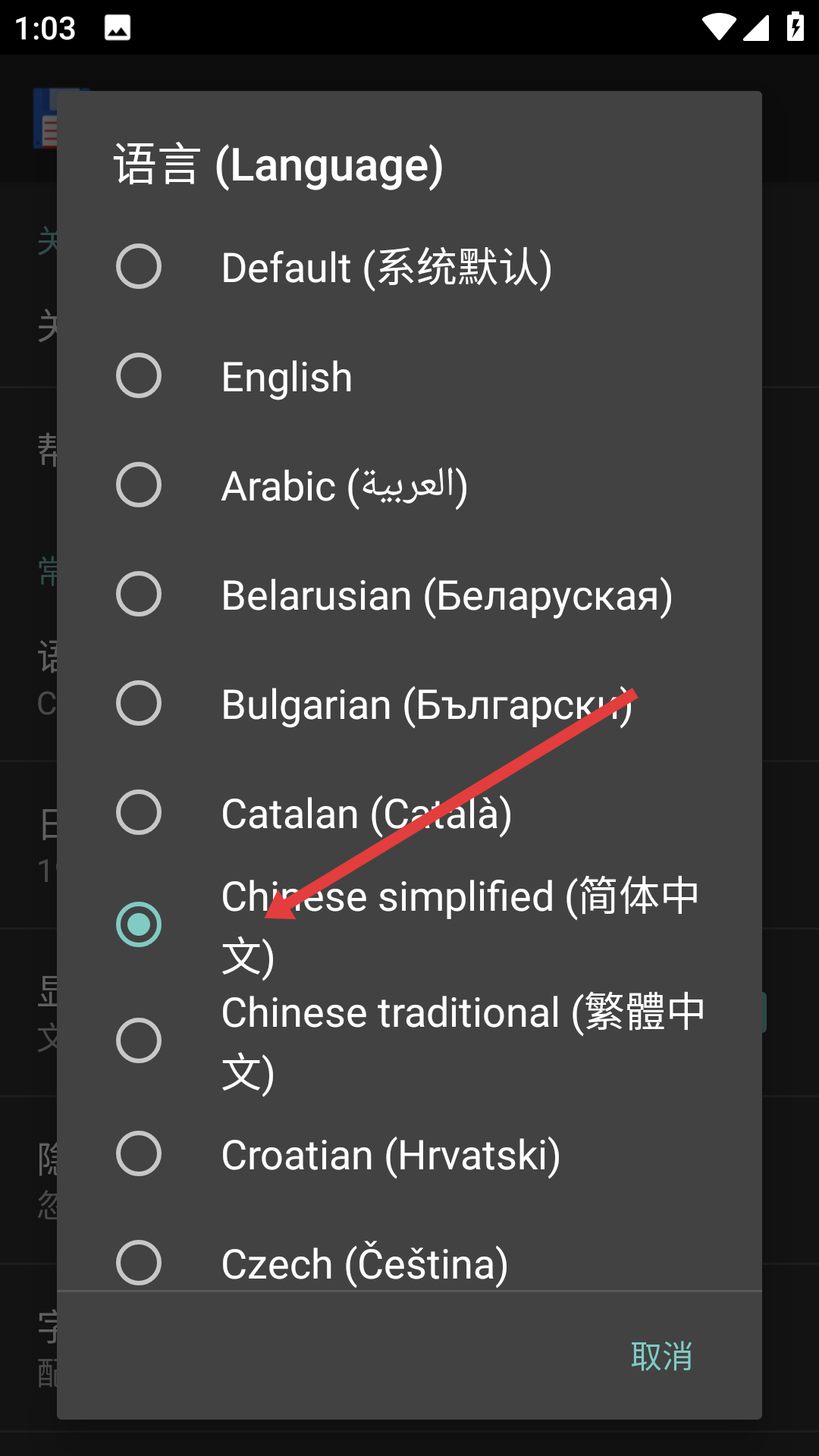The height and width of the screenshot is (1456, 819).
Task: Tap the English language label
Action: 287,377
